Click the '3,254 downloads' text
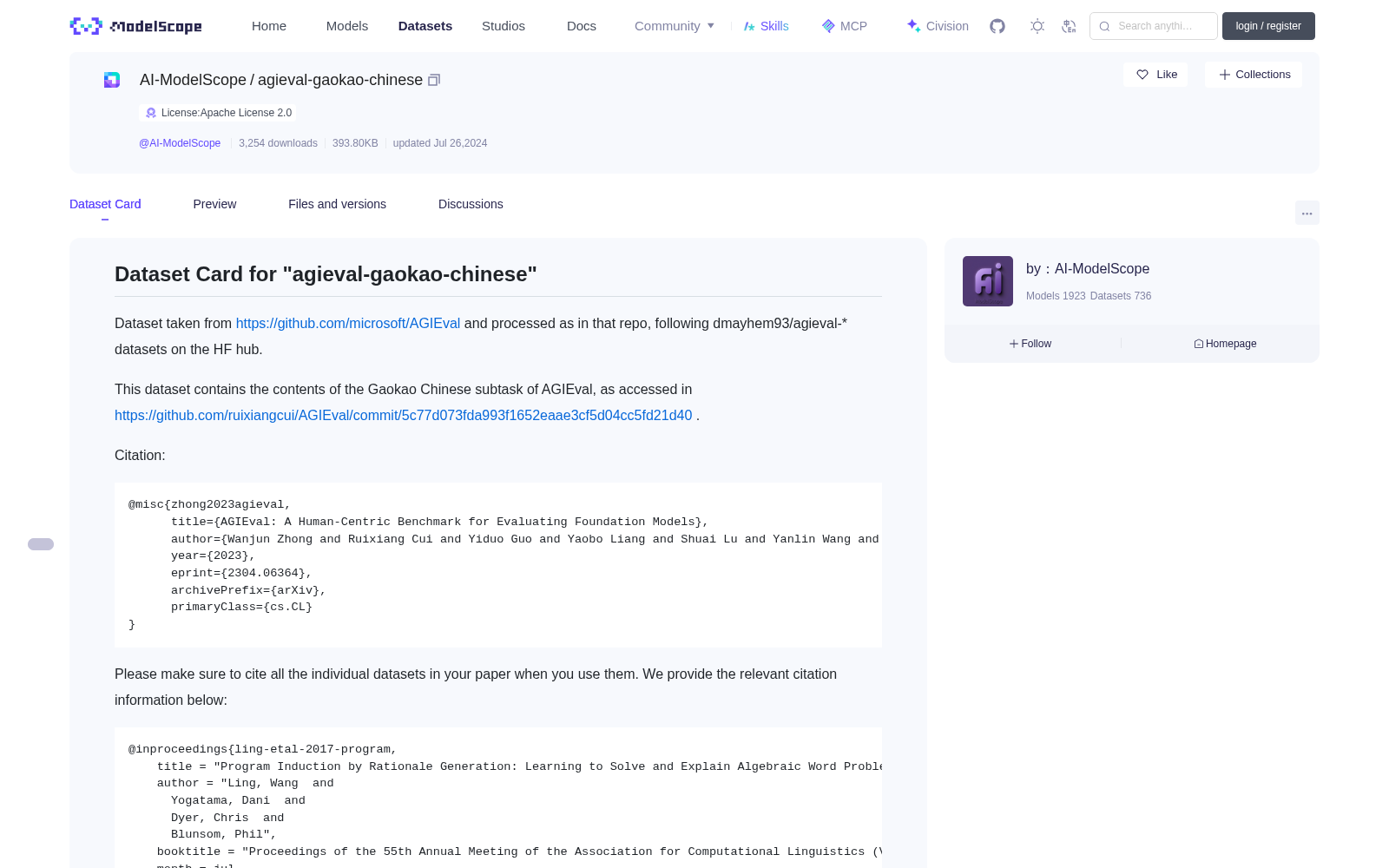This screenshot has height=868, width=1389. point(279,143)
